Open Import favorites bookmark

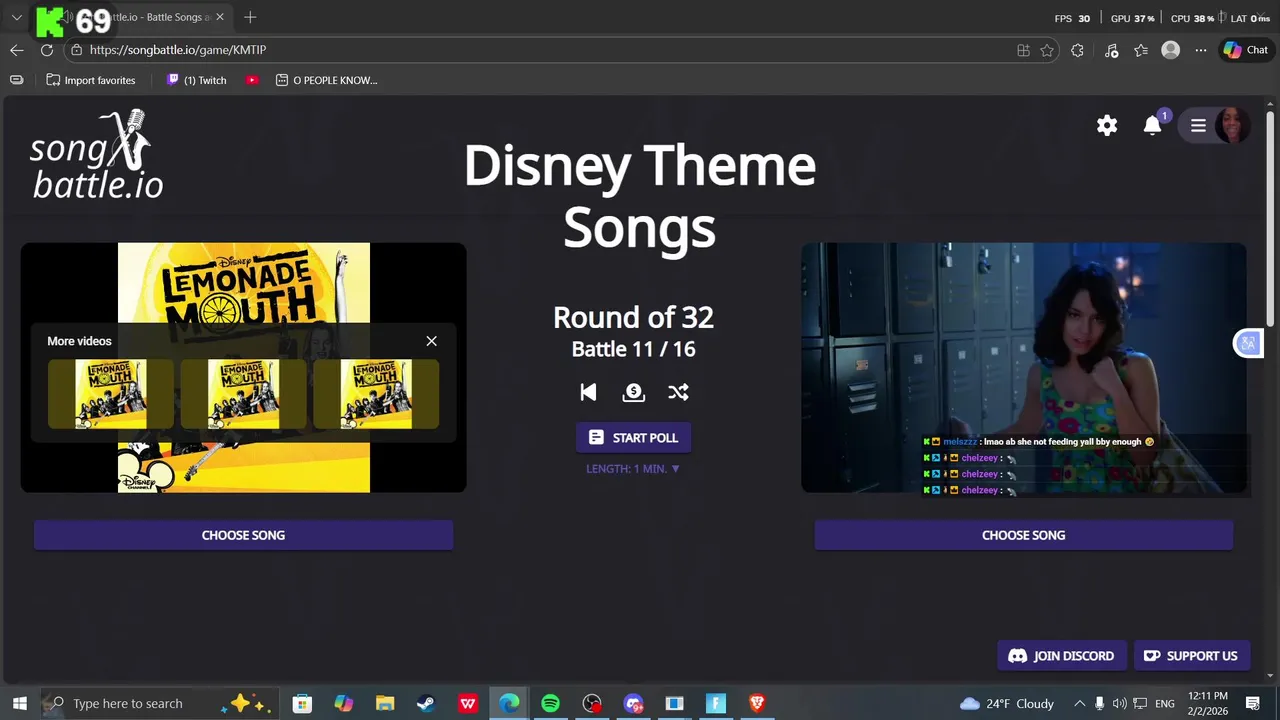pos(91,80)
